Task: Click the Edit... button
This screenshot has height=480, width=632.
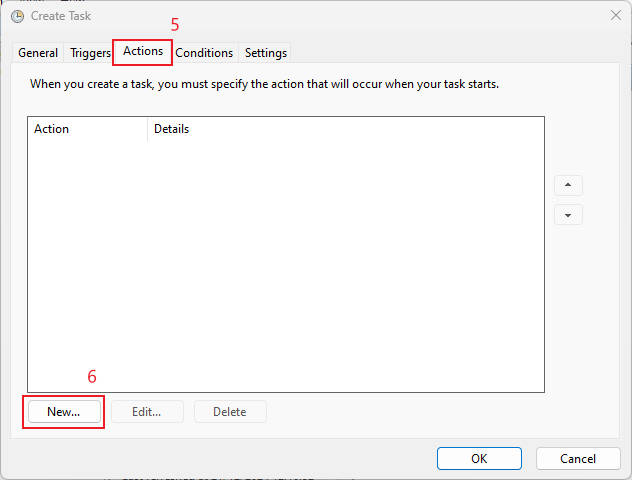Action: coord(146,412)
